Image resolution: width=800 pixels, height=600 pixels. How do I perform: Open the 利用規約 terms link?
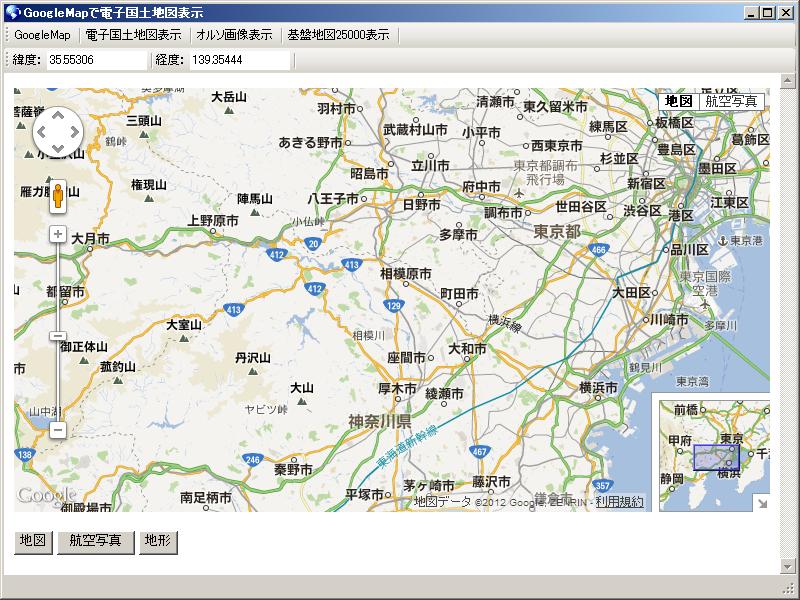(x=620, y=502)
